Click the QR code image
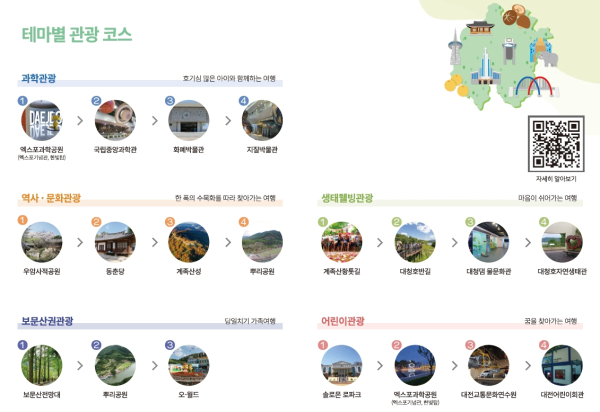This screenshot has height=412, width=600. [555, 143]
